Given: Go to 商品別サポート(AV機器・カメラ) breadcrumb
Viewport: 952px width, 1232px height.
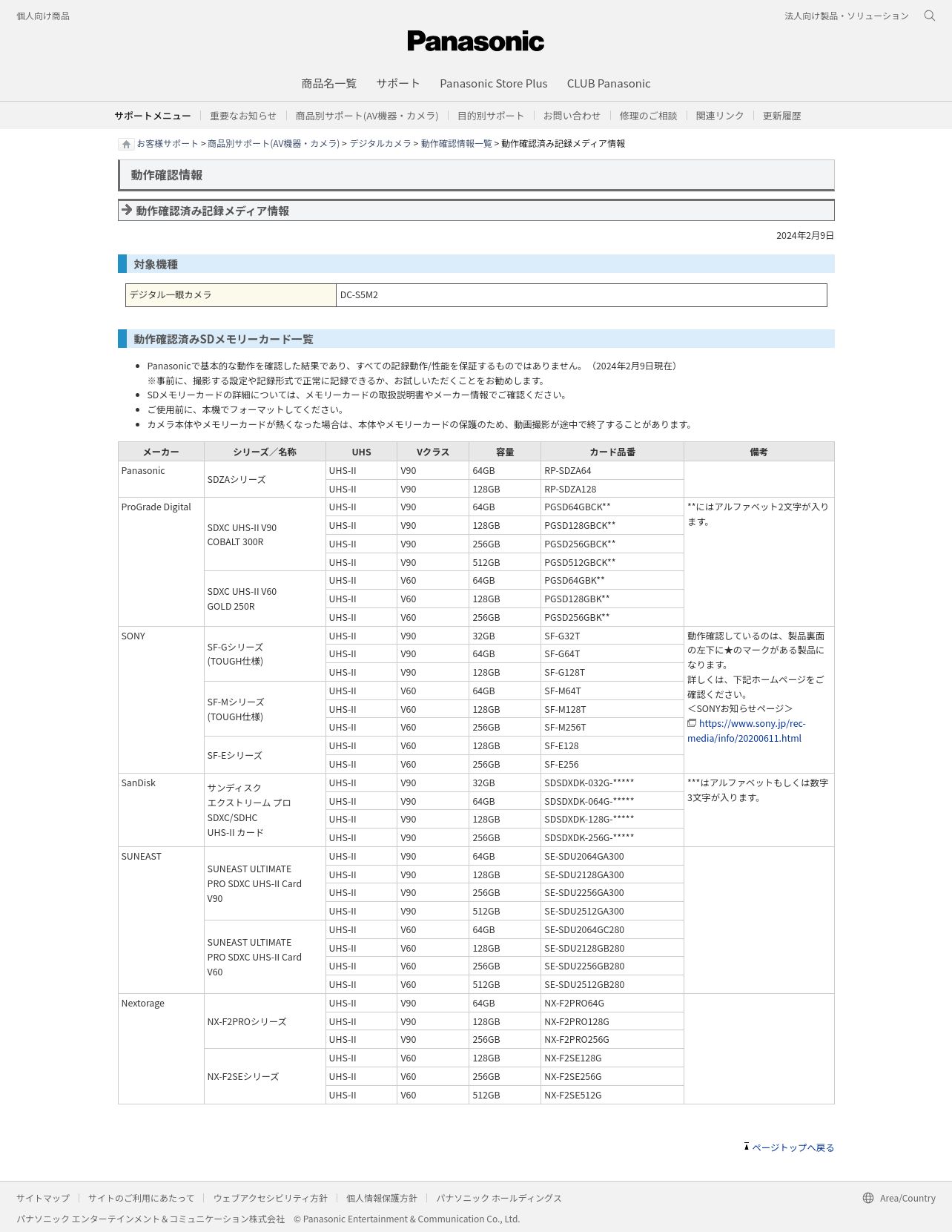Looking at the screenshot, I should click(274, 144).
